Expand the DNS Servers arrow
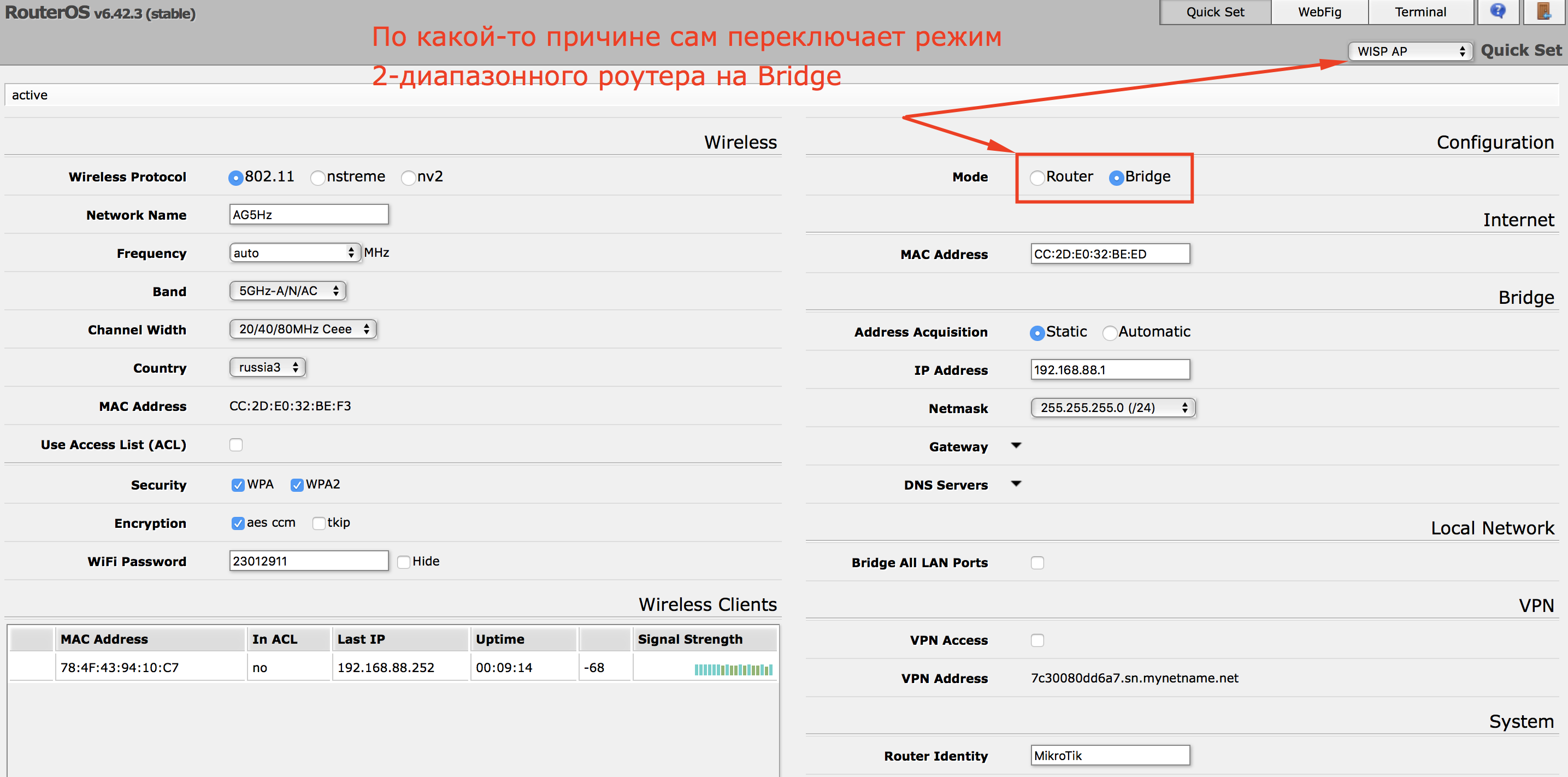Screen dimensions: 1568x777 point(1016,484)
